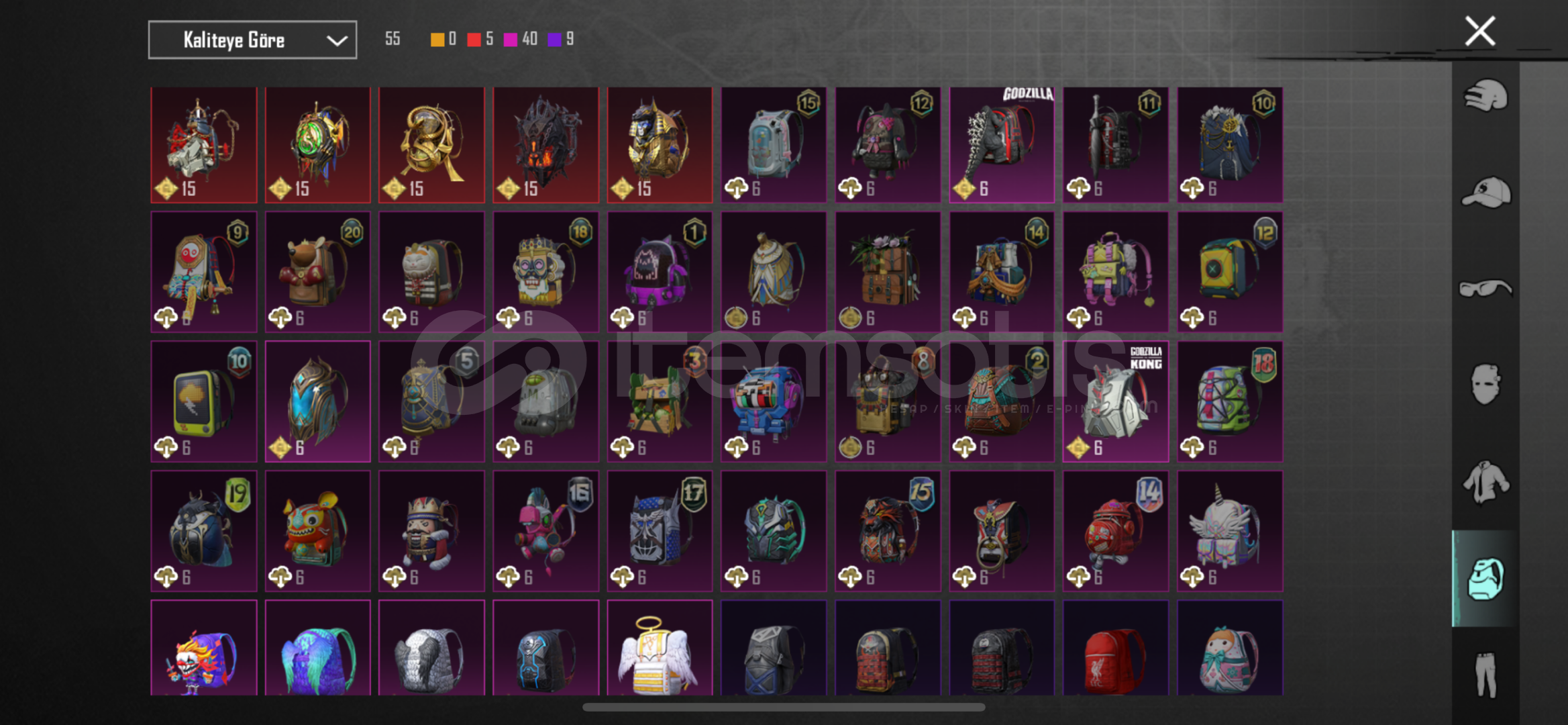The height and width of the screenshot is (725, 1568).
Task: Select the white unicorn winged backpack
Action: pyautogui.click(x=1229, y=531)
